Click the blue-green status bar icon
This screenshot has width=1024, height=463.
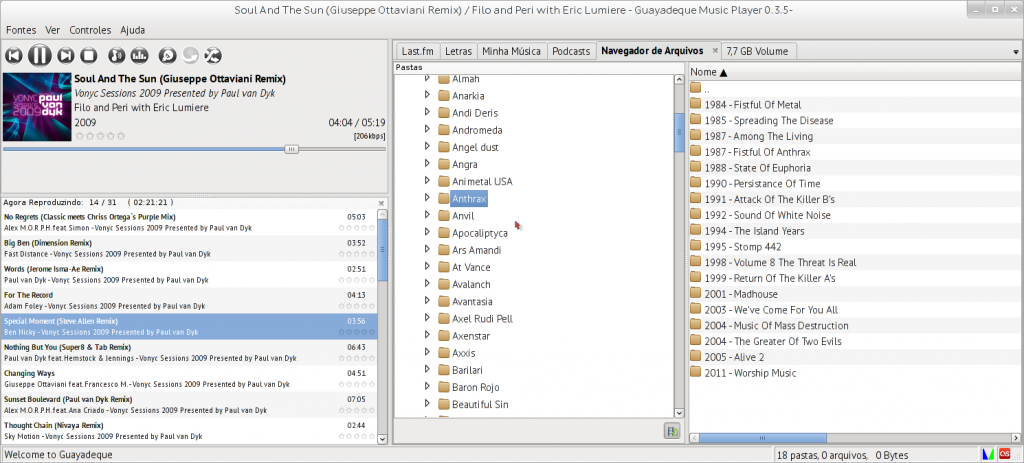click(988, 454)
